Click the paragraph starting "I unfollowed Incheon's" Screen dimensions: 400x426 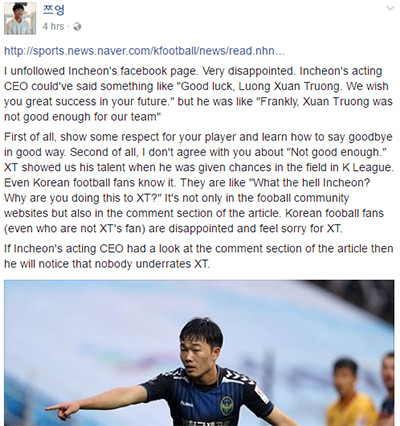coord(198,94)
